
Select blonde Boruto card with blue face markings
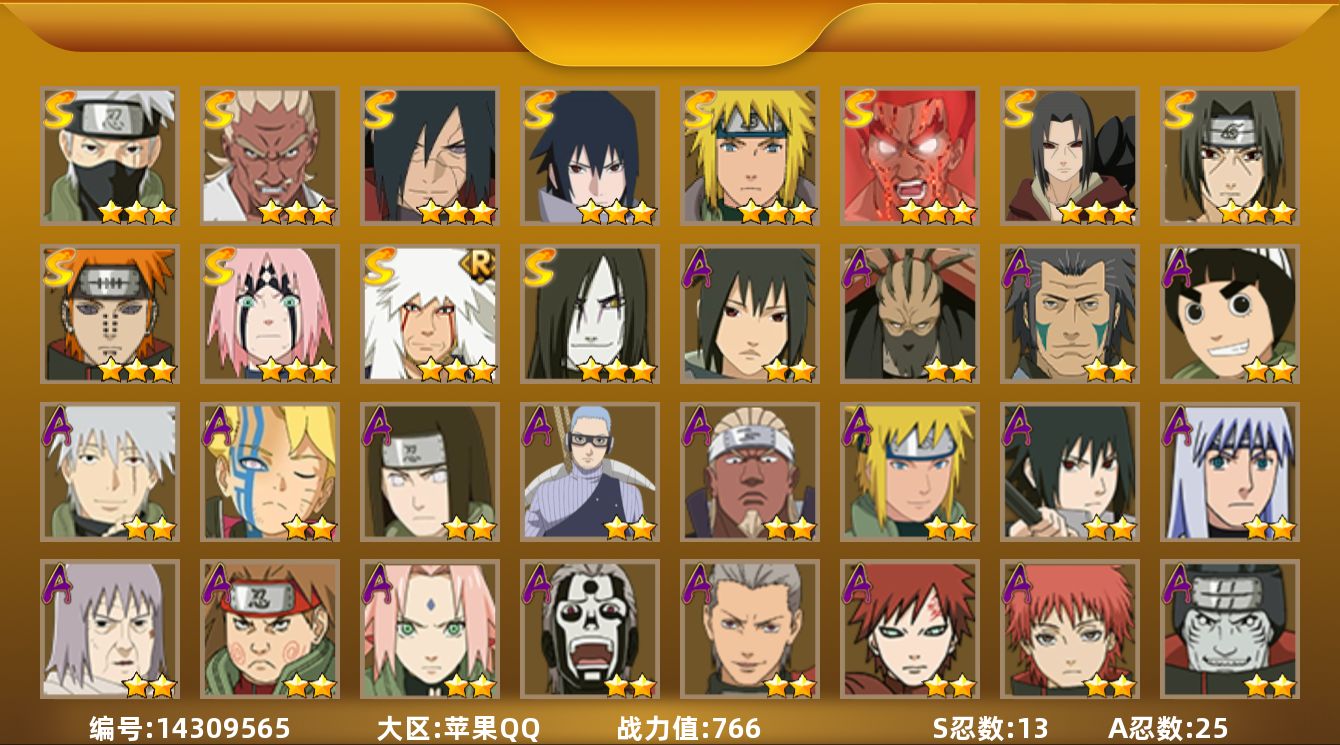(270, 472)
